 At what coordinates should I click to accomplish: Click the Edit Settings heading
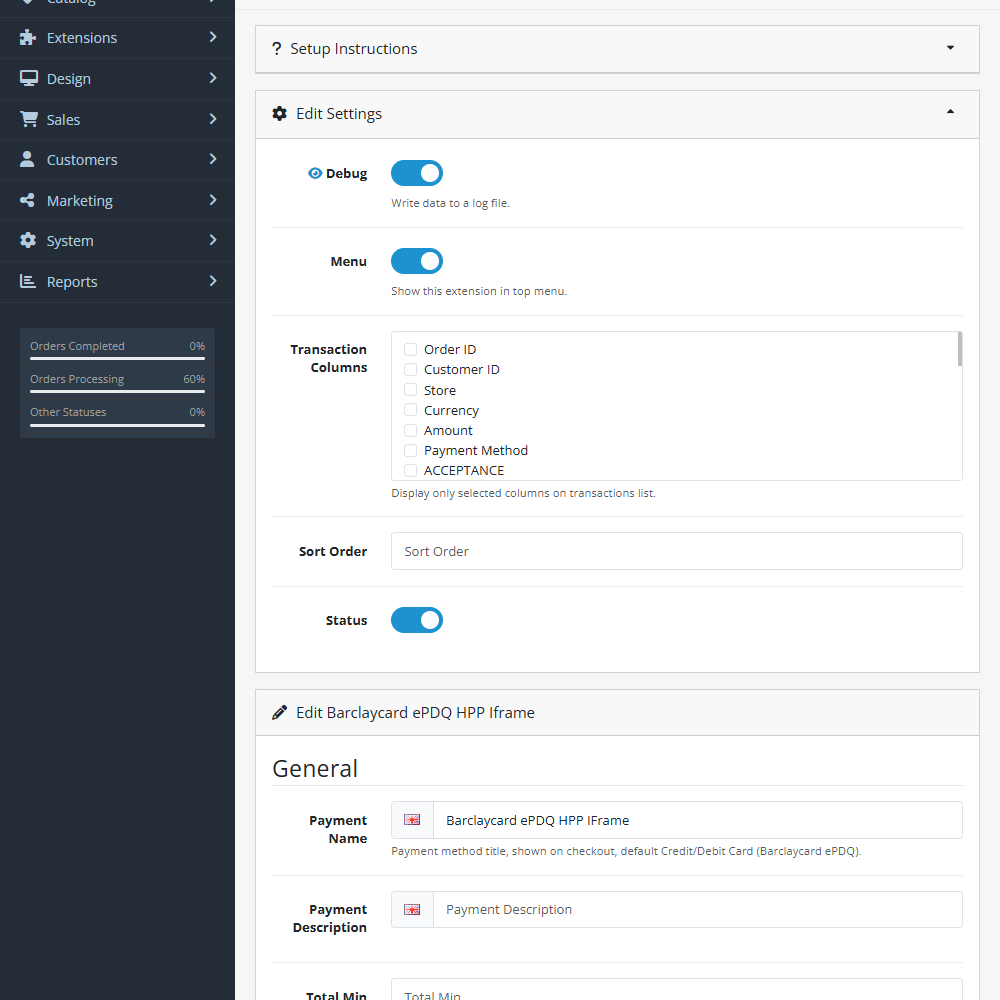pos(339,114)
